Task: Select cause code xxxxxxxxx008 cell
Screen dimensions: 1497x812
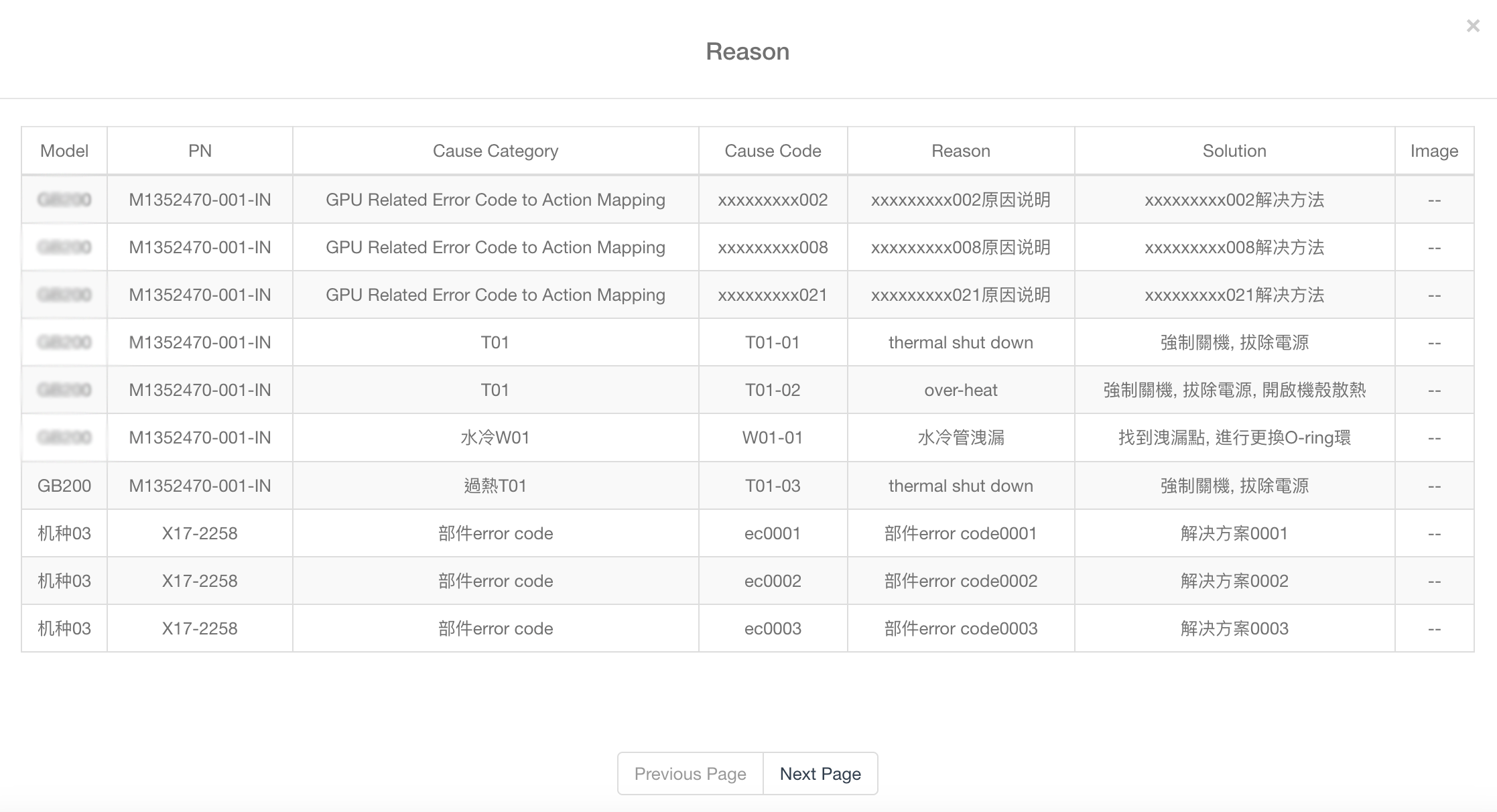Action: tap(773, 247)
